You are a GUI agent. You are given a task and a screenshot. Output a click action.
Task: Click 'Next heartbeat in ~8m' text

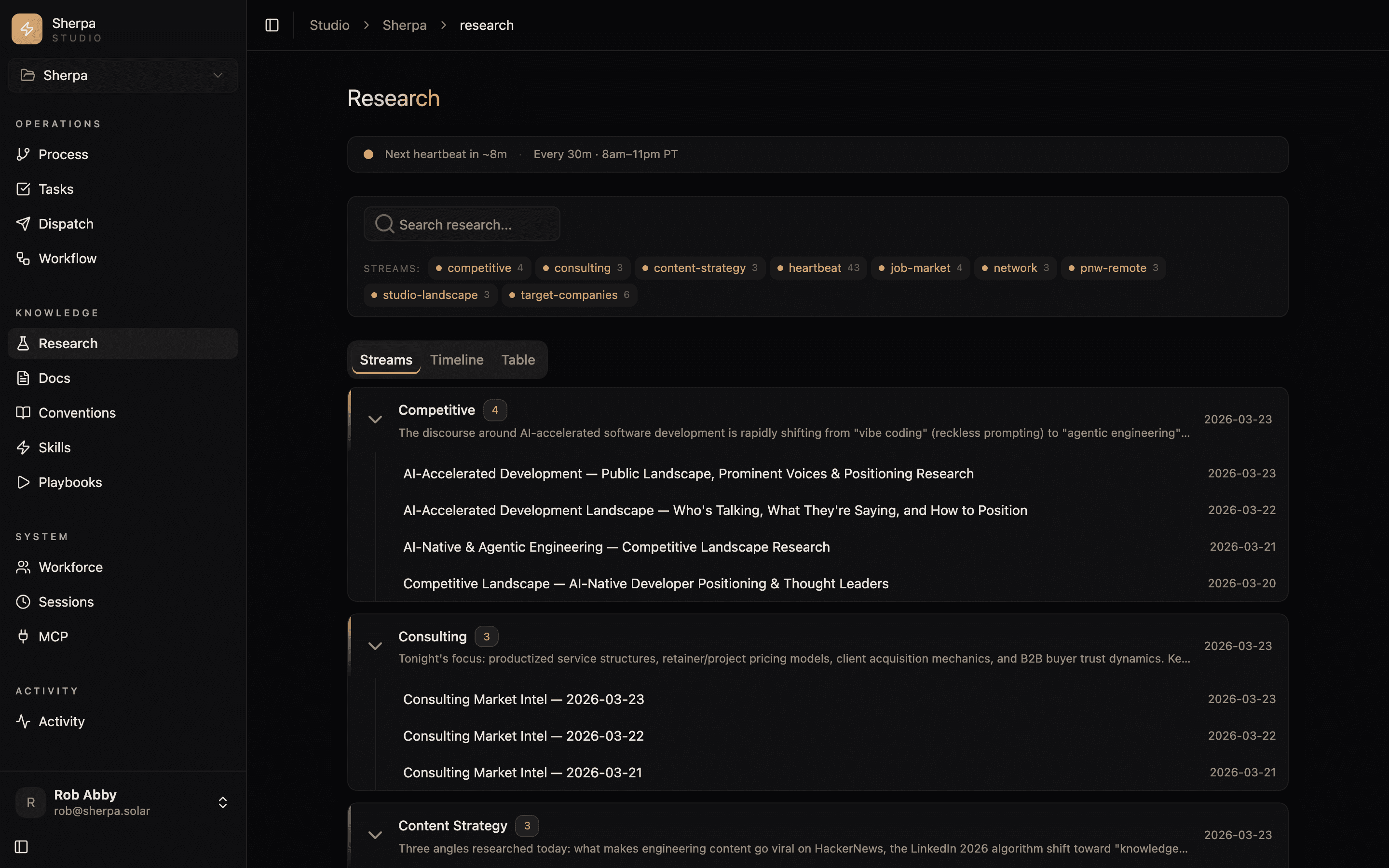tap(446, 154)
